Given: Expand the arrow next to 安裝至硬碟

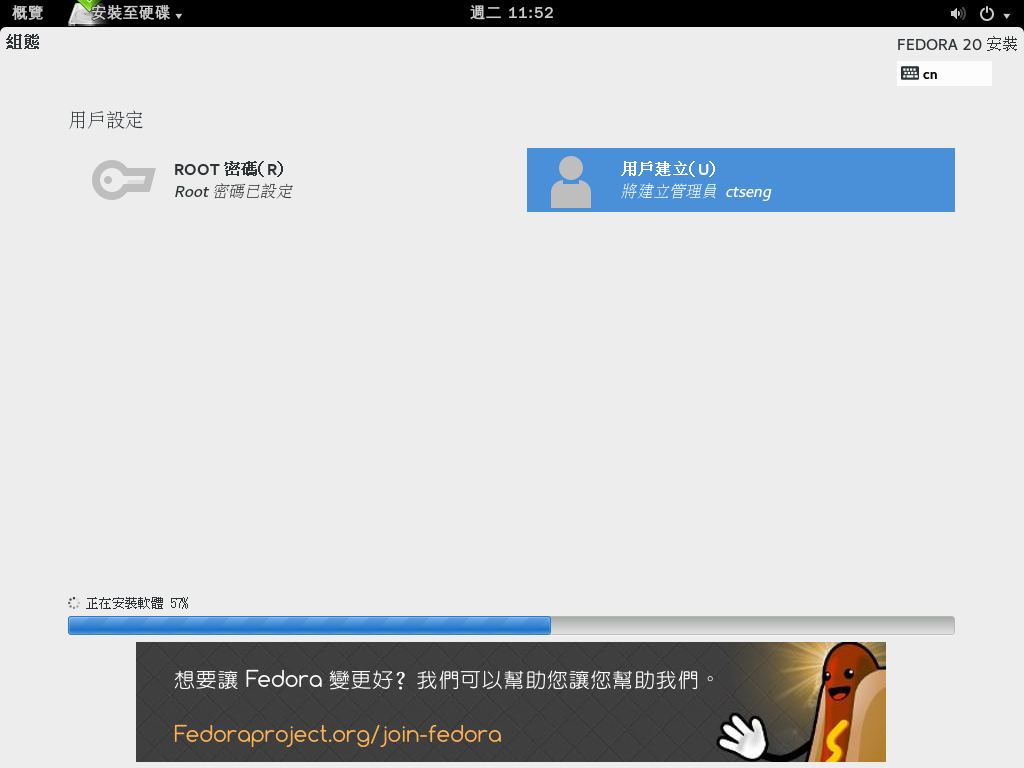Looking at the screenshot, I should [x=179, y=16].
